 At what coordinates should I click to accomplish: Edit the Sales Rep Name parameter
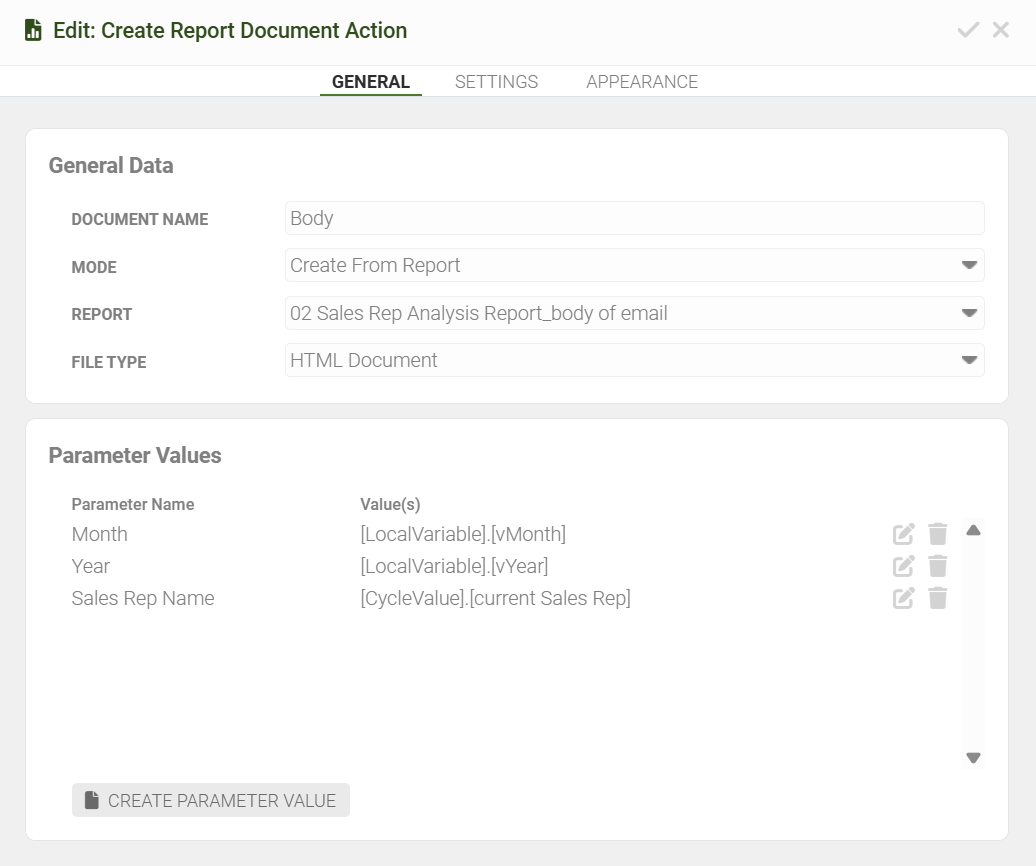click(x=903, y=598)
